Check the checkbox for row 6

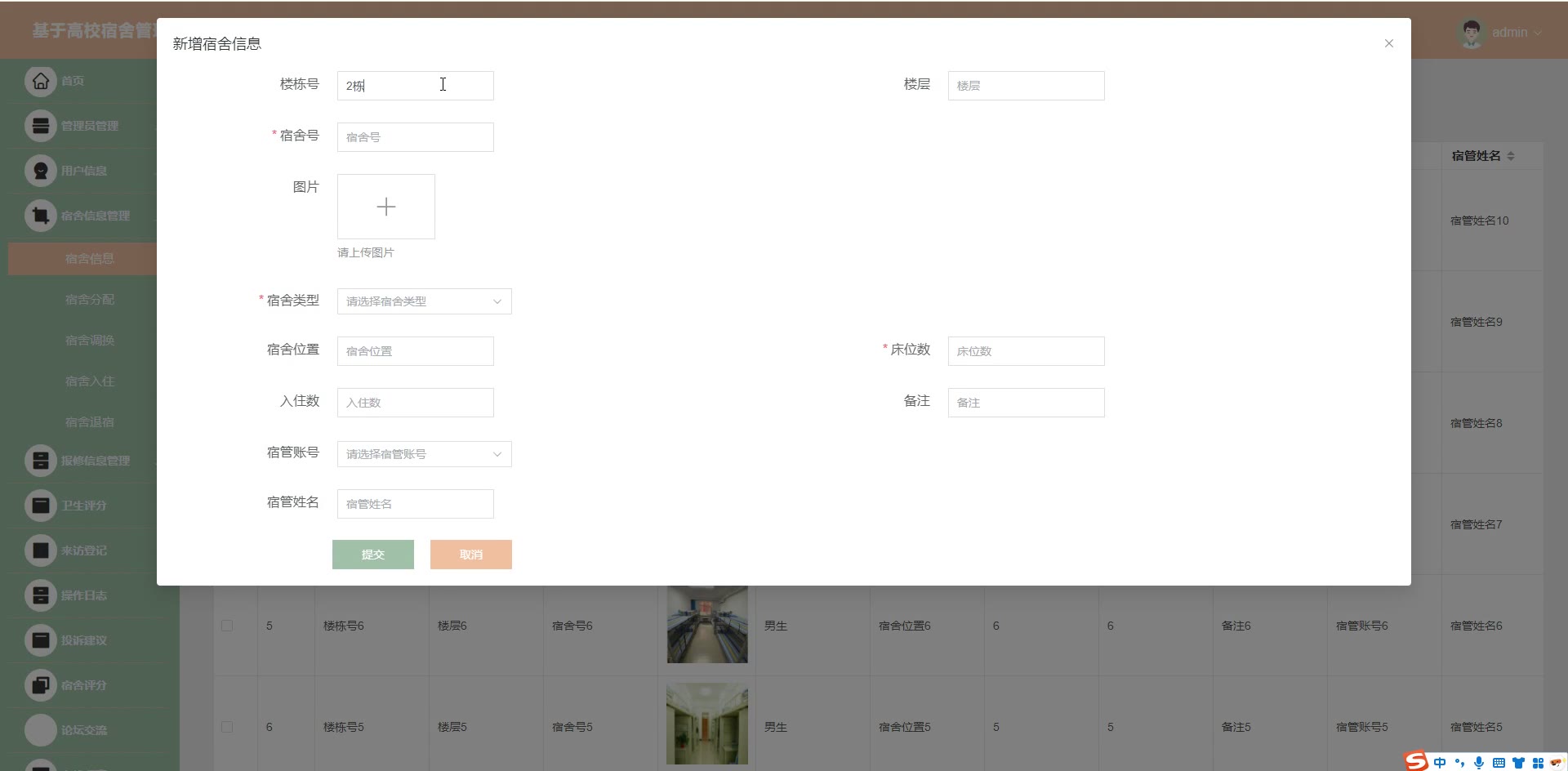coord(227,727)
